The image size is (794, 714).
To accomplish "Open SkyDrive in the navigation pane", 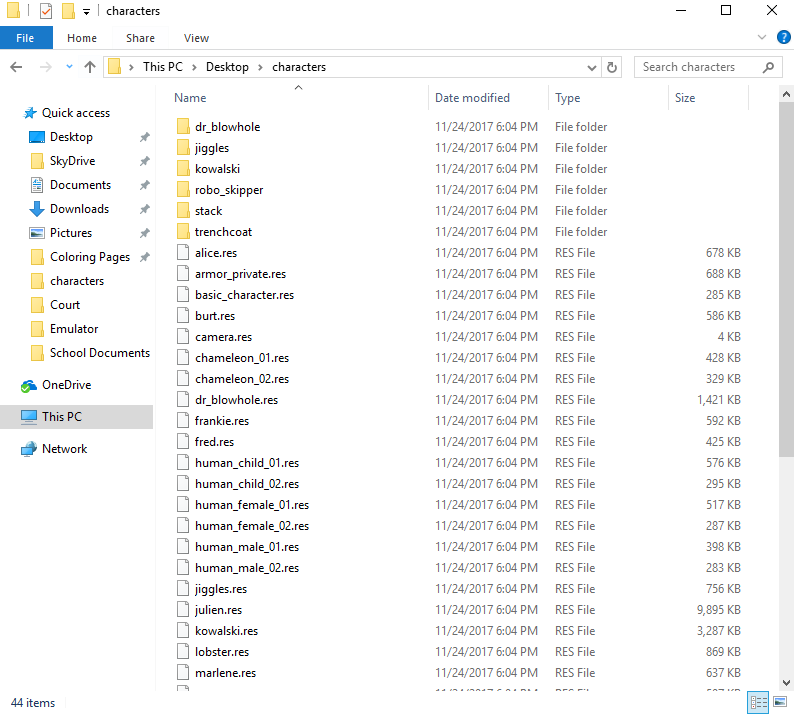I will click(x=72, y=161).
